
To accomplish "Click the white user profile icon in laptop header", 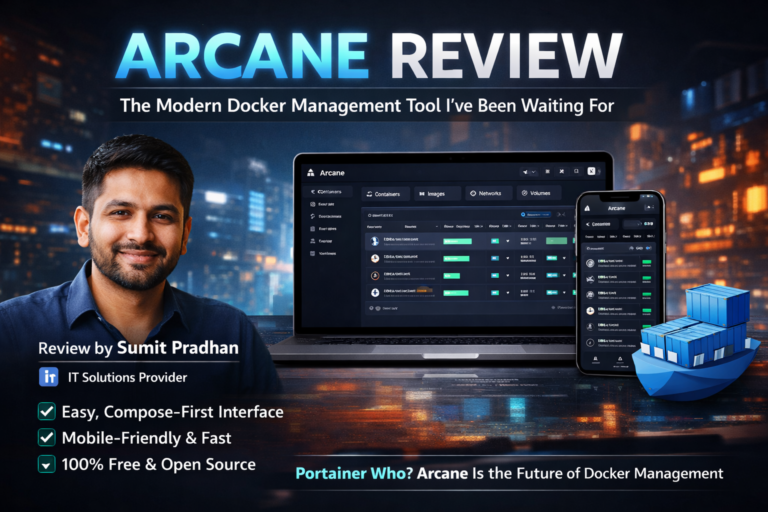I will [592, 171].
